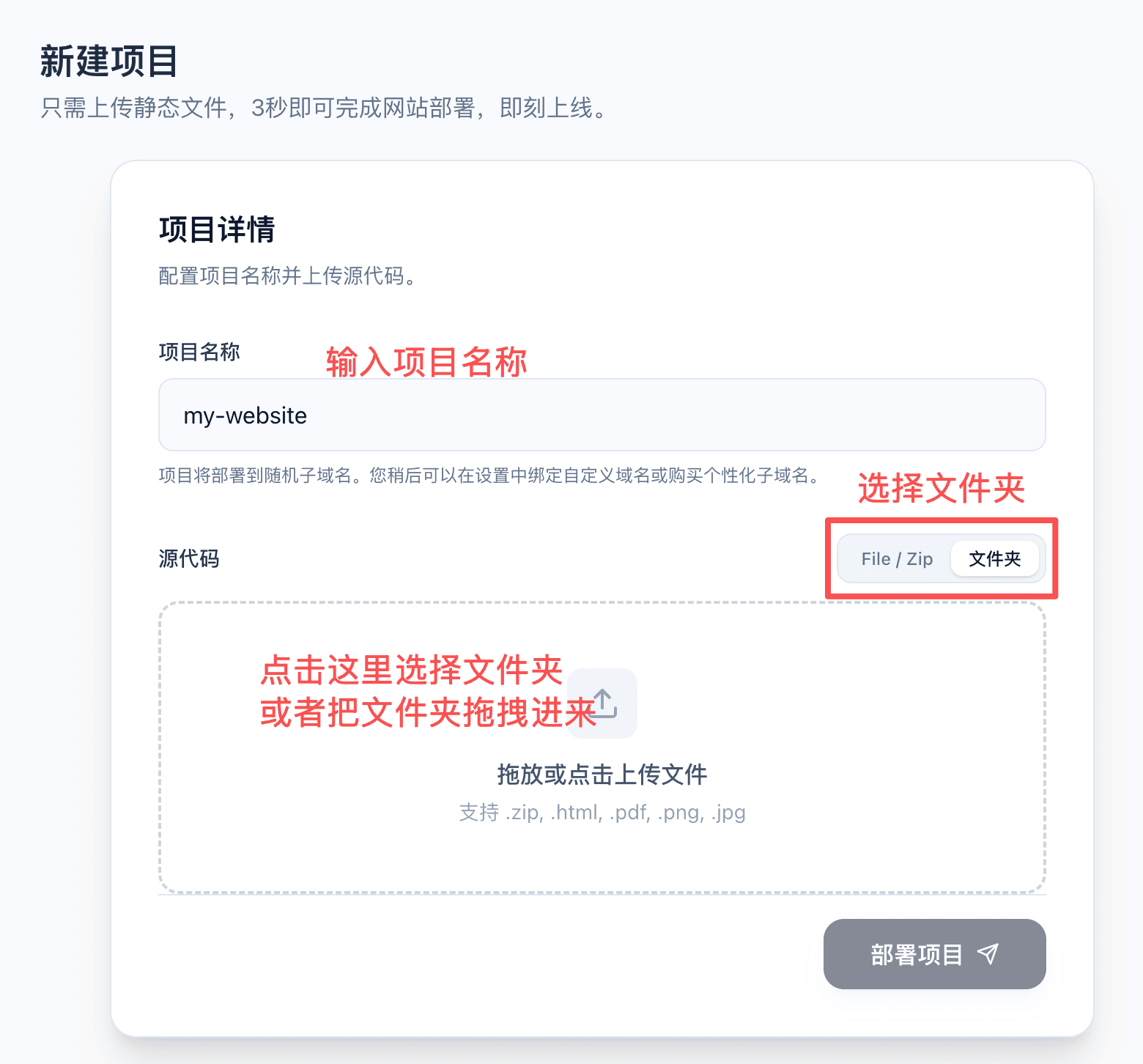Click the red 选择文件夹 annotation text

pos(940,488)
